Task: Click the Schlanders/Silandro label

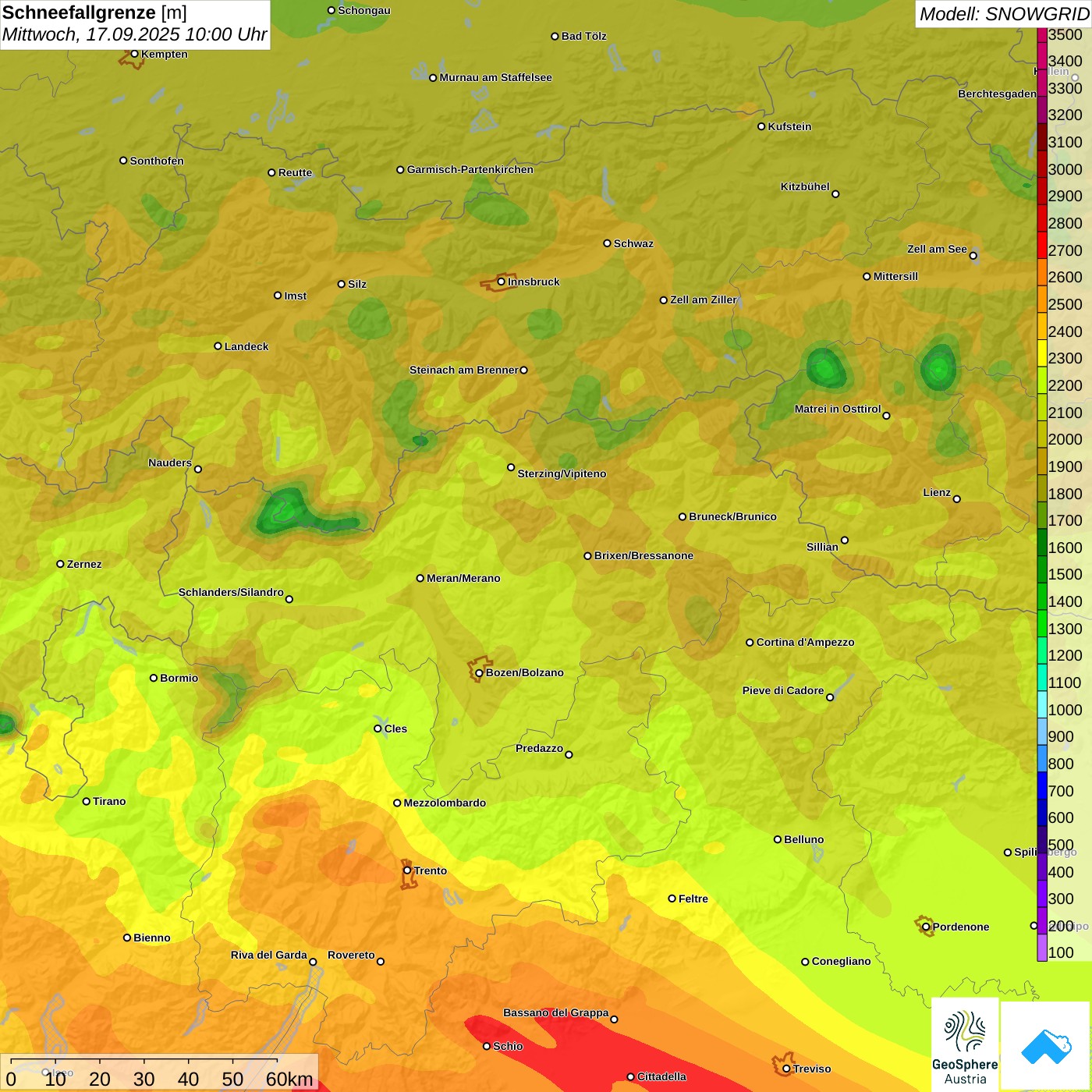Action: [231, 592]
